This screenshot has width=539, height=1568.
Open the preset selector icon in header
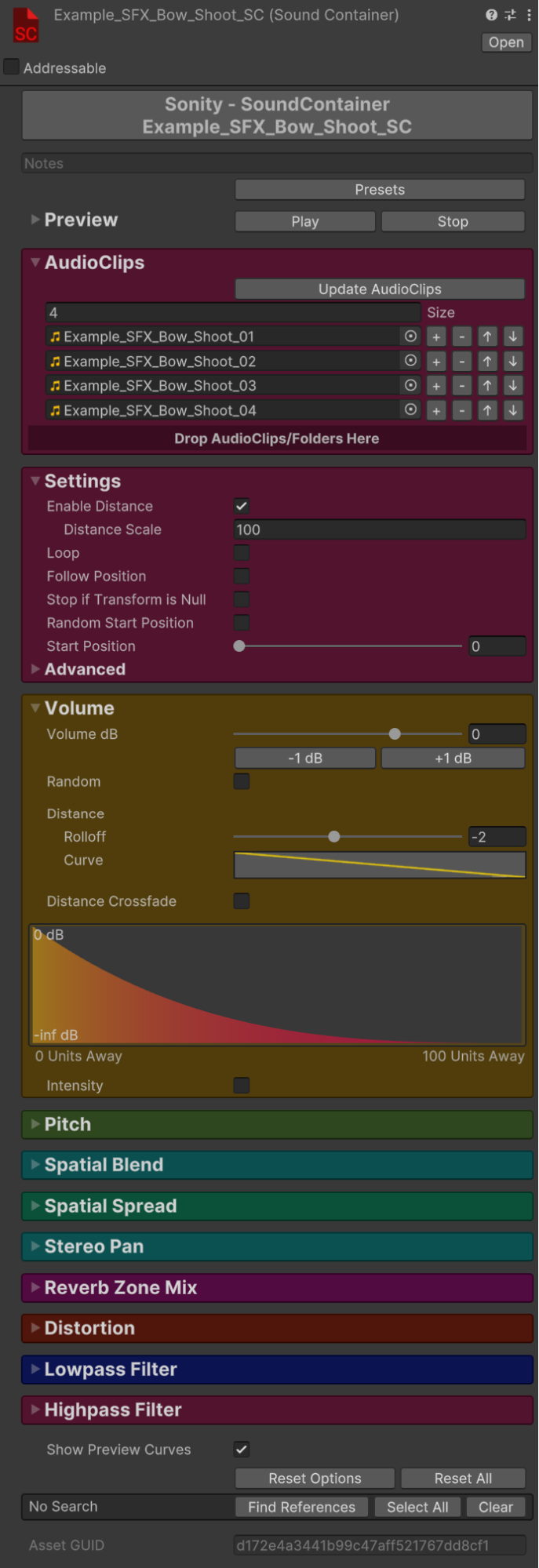coord(511,15)
